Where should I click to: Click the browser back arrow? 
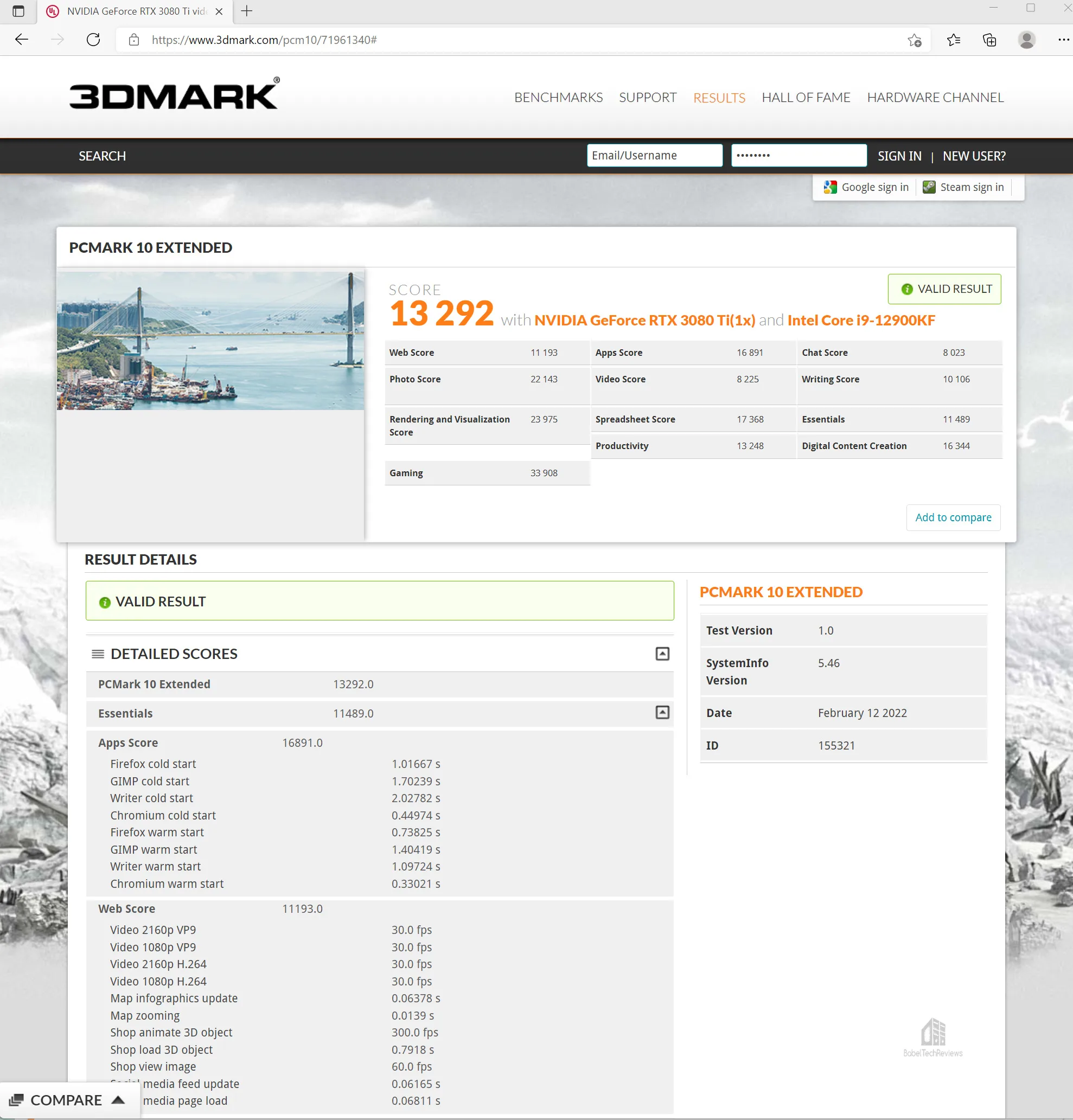click(x=22, y=40)
